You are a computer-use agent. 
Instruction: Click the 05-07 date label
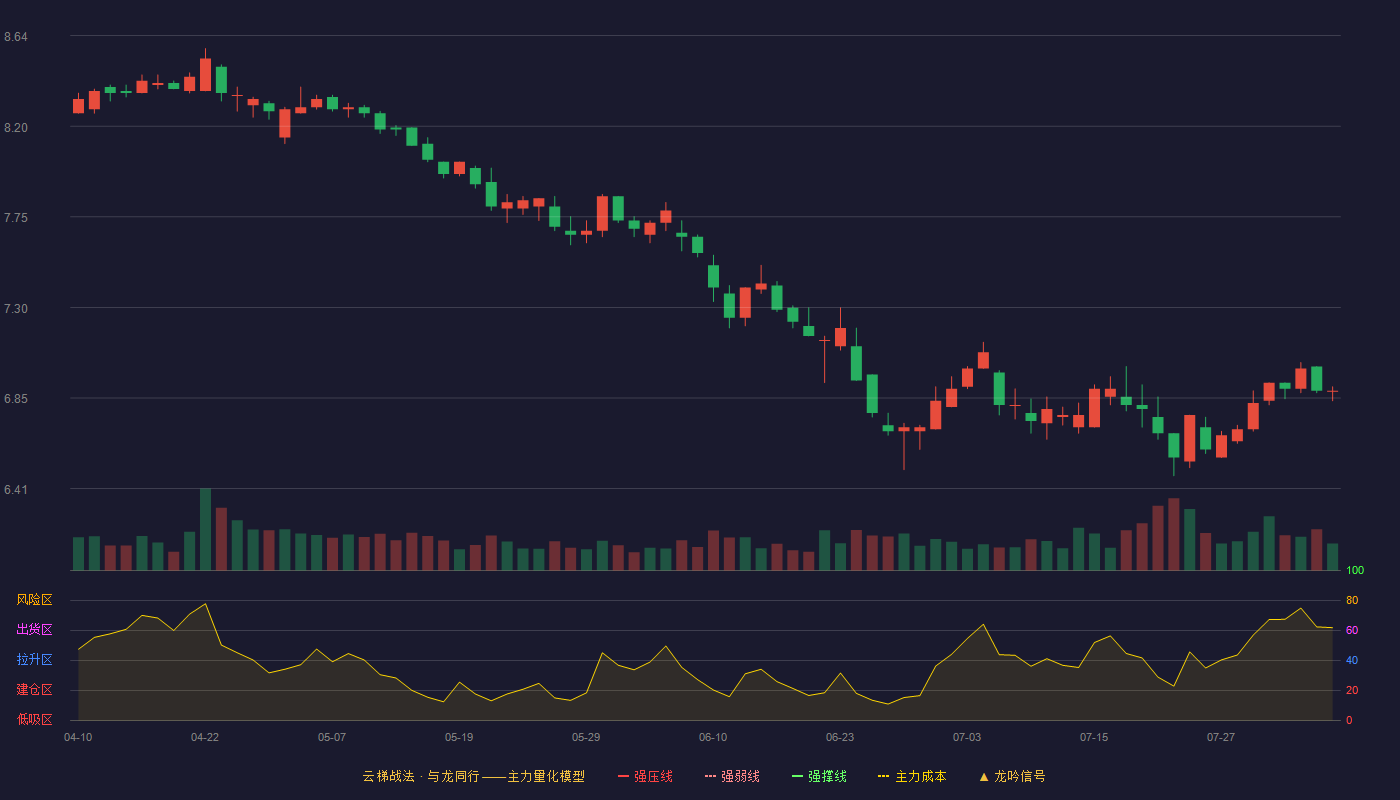click(332, 737)
